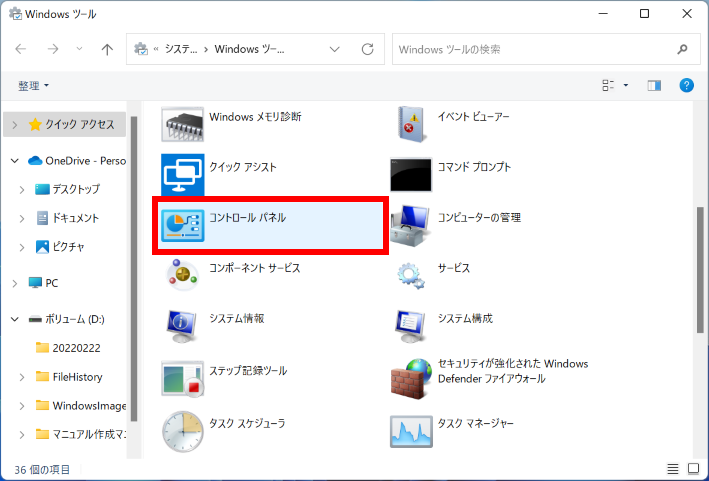Open the コンポーネント サービス icon

(x=182, y=275)
